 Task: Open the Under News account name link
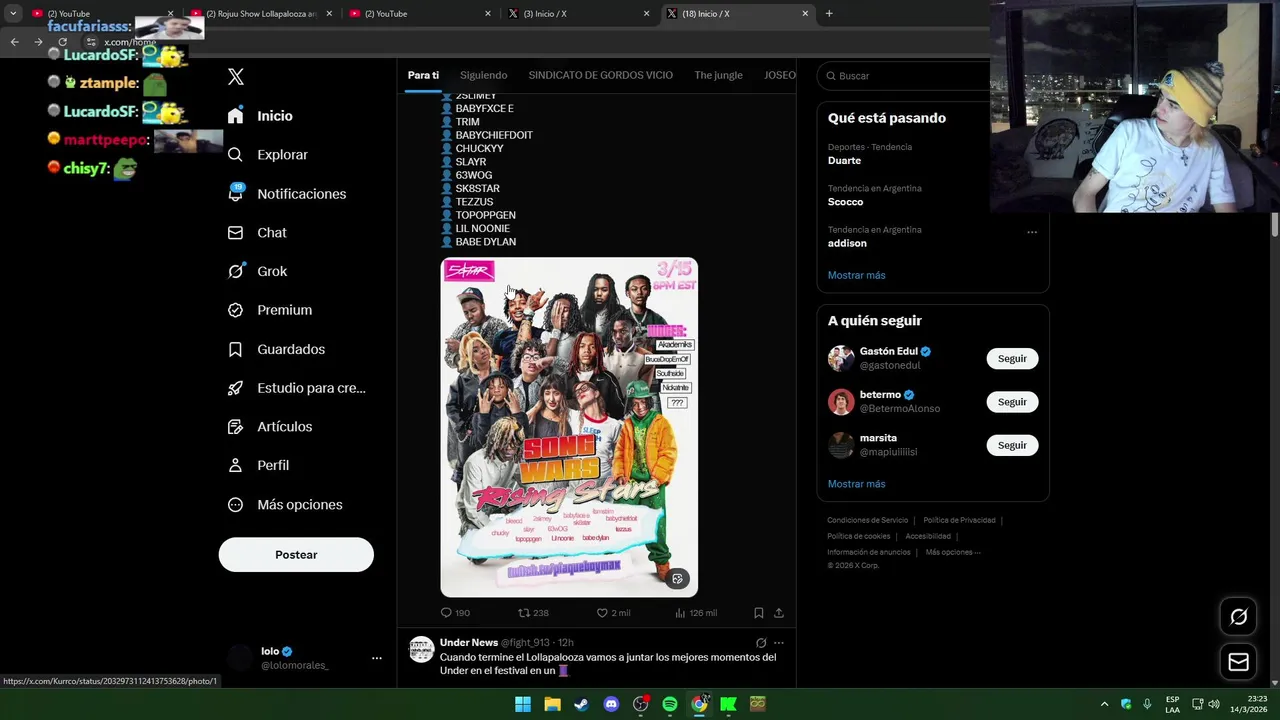click(x=469, y=642)
